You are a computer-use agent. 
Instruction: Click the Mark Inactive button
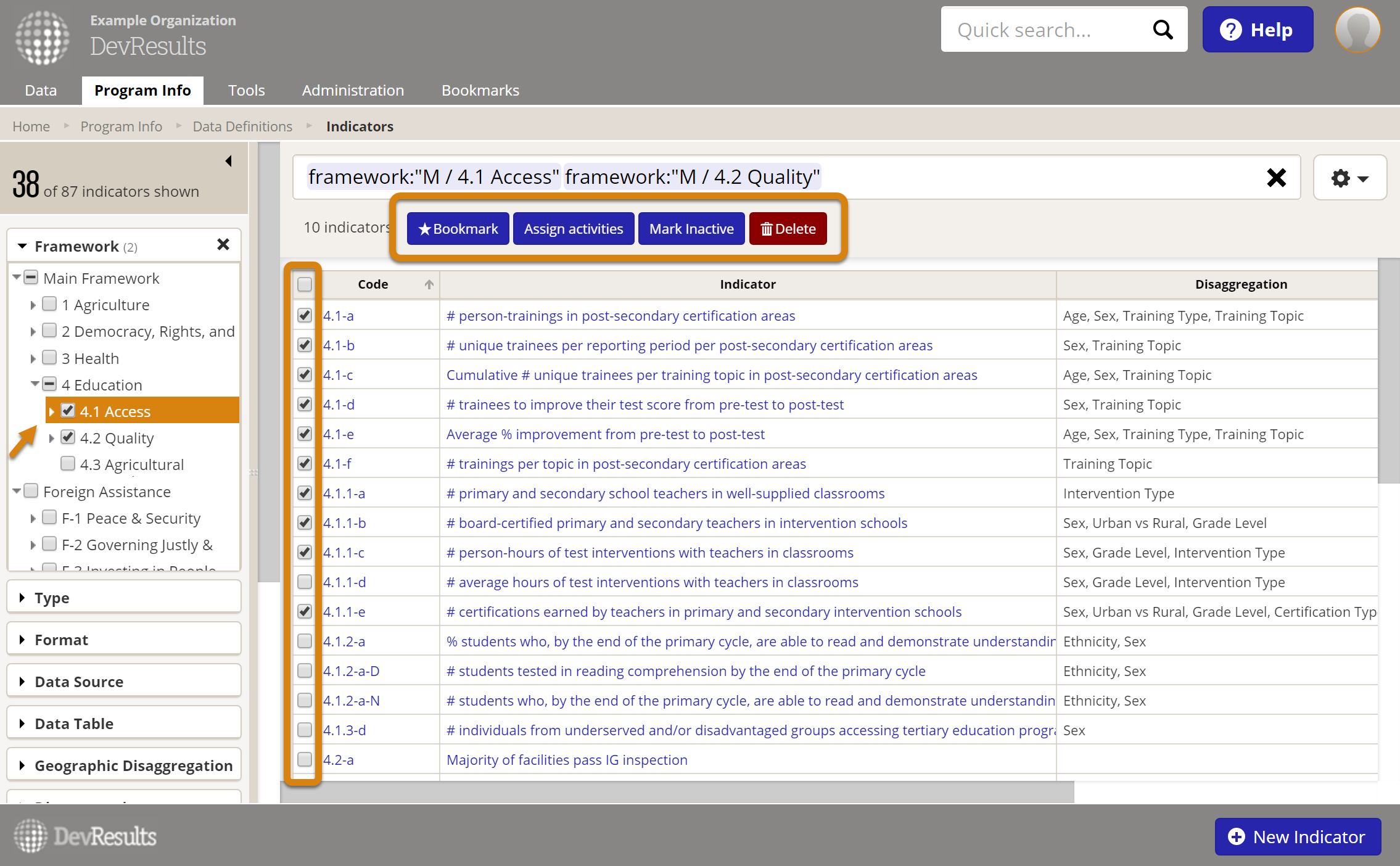pyautogui.click(x=691, y=229)
